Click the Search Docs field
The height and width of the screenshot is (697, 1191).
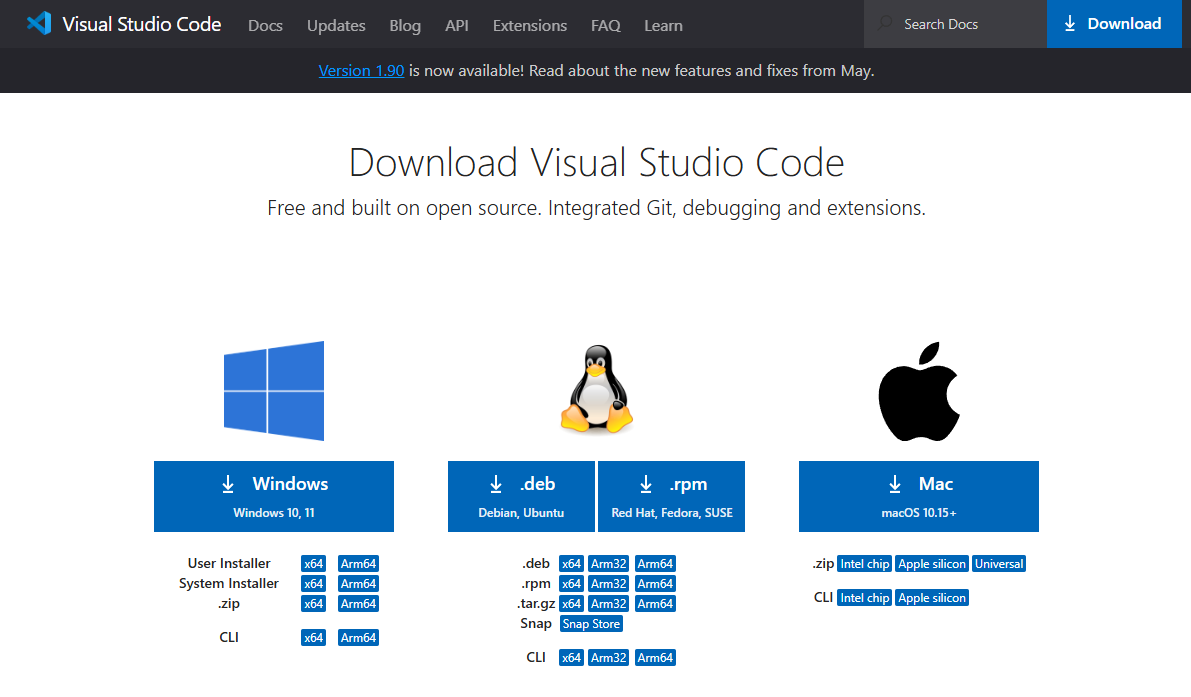click(955, 24)
